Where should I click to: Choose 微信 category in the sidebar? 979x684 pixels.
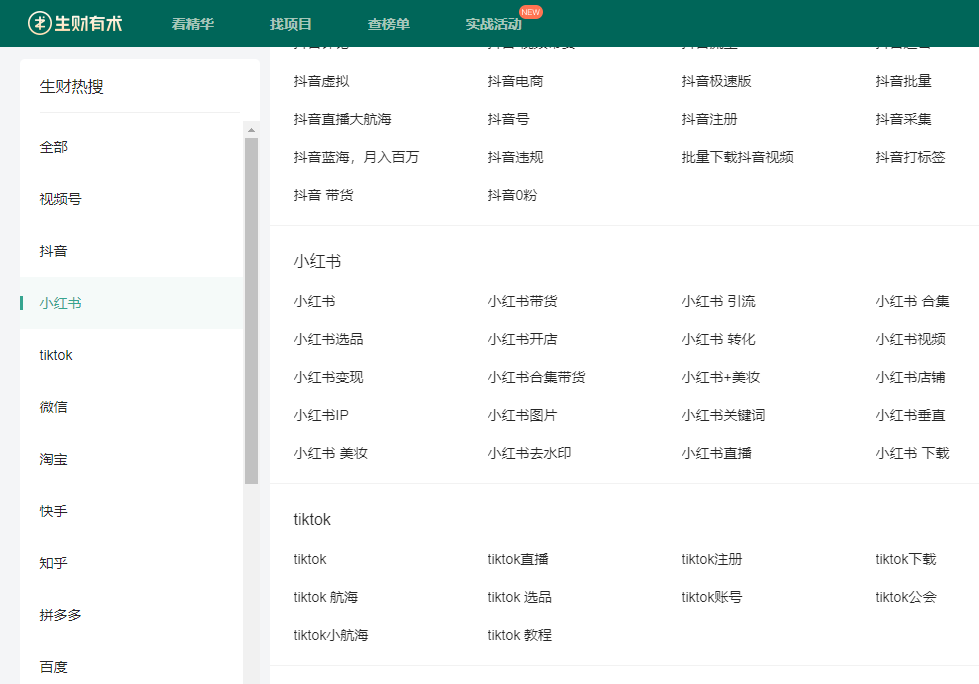coord(54,407)
